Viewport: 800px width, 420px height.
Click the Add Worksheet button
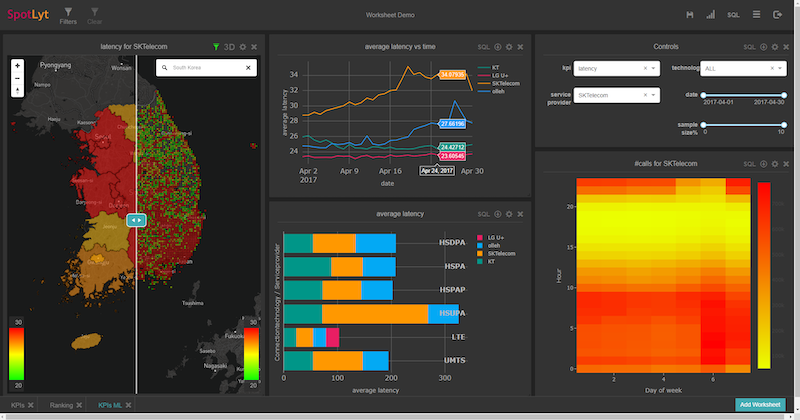click(760, 405)
